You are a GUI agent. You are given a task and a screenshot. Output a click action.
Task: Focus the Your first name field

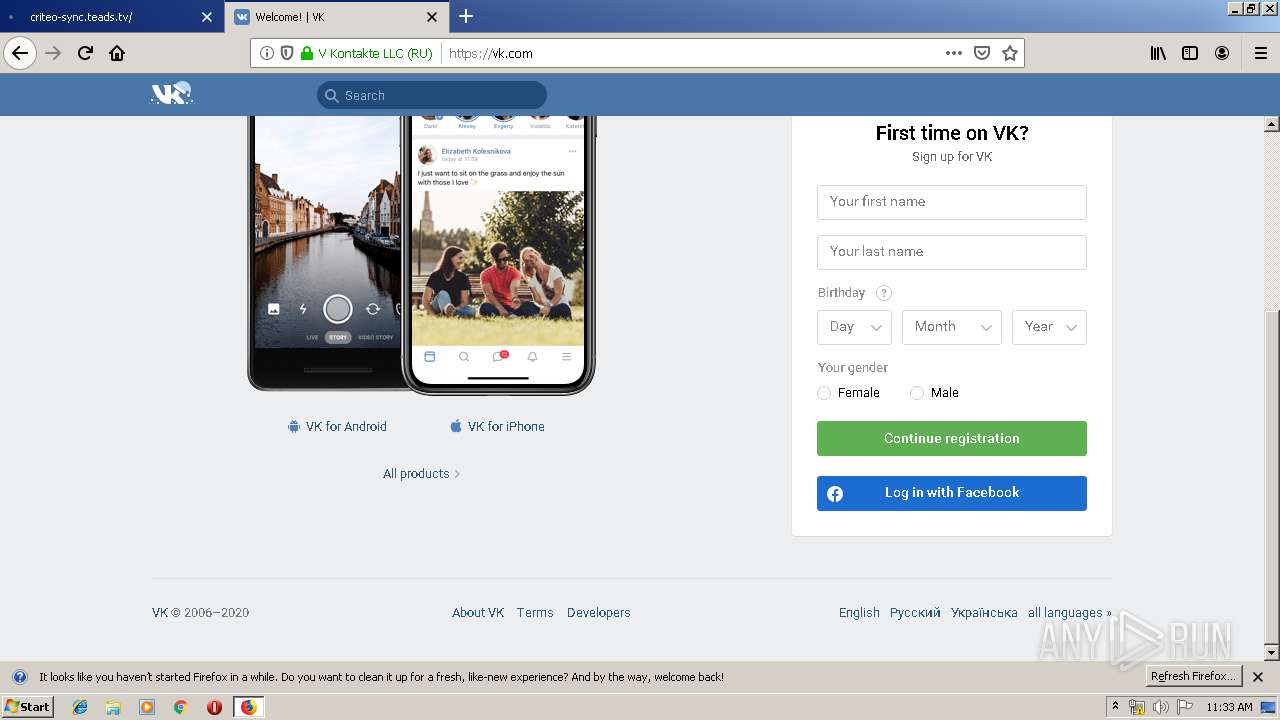point(952,202)
